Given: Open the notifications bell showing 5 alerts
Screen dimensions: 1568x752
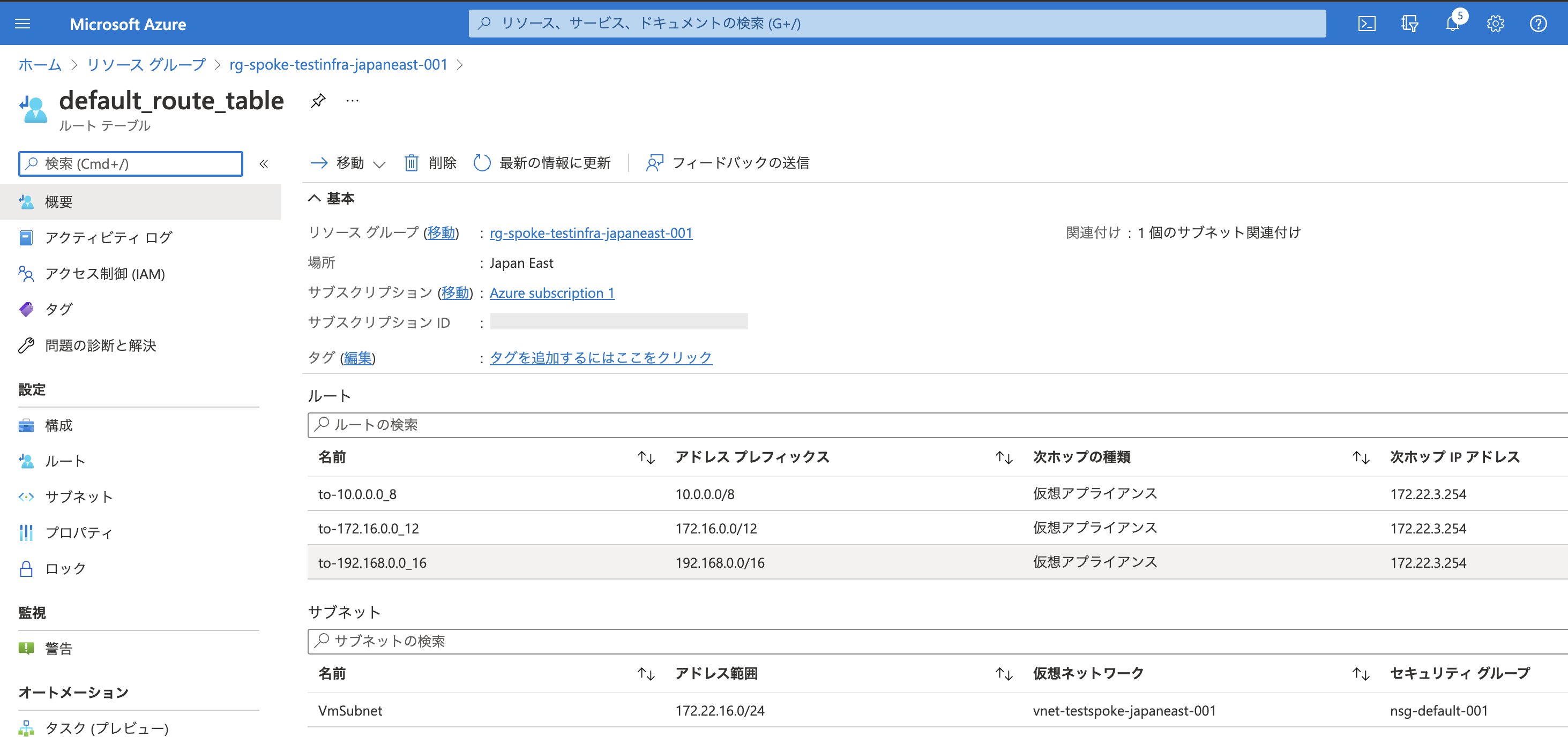Looking at the screenshot, I should click(x=1452, y=24).
